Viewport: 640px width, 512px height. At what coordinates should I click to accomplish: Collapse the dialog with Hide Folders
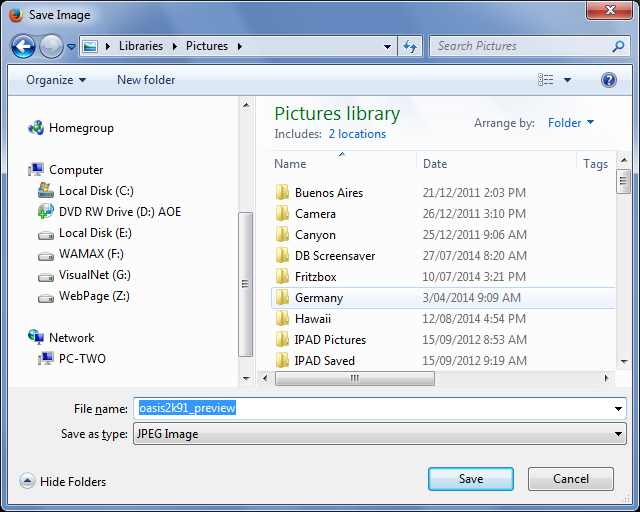tap(62, 482)
